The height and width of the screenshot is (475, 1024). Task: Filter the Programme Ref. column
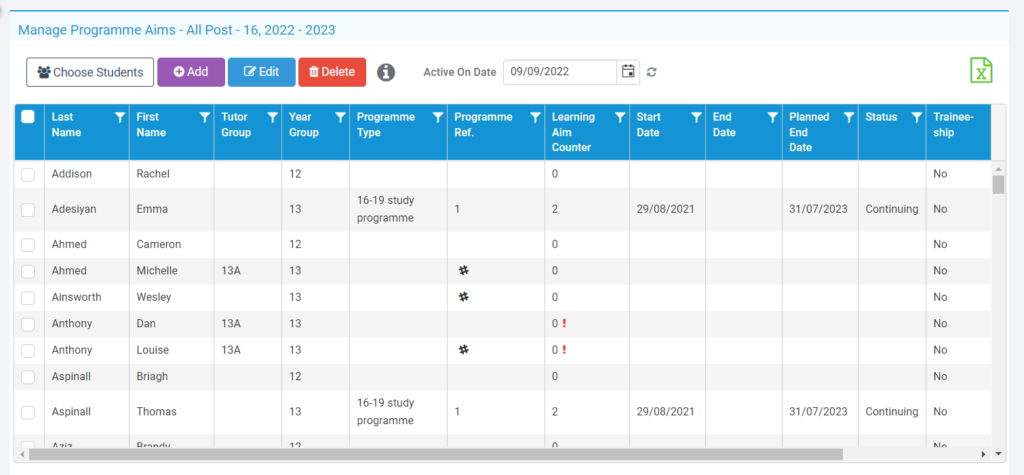click(536, 118)
